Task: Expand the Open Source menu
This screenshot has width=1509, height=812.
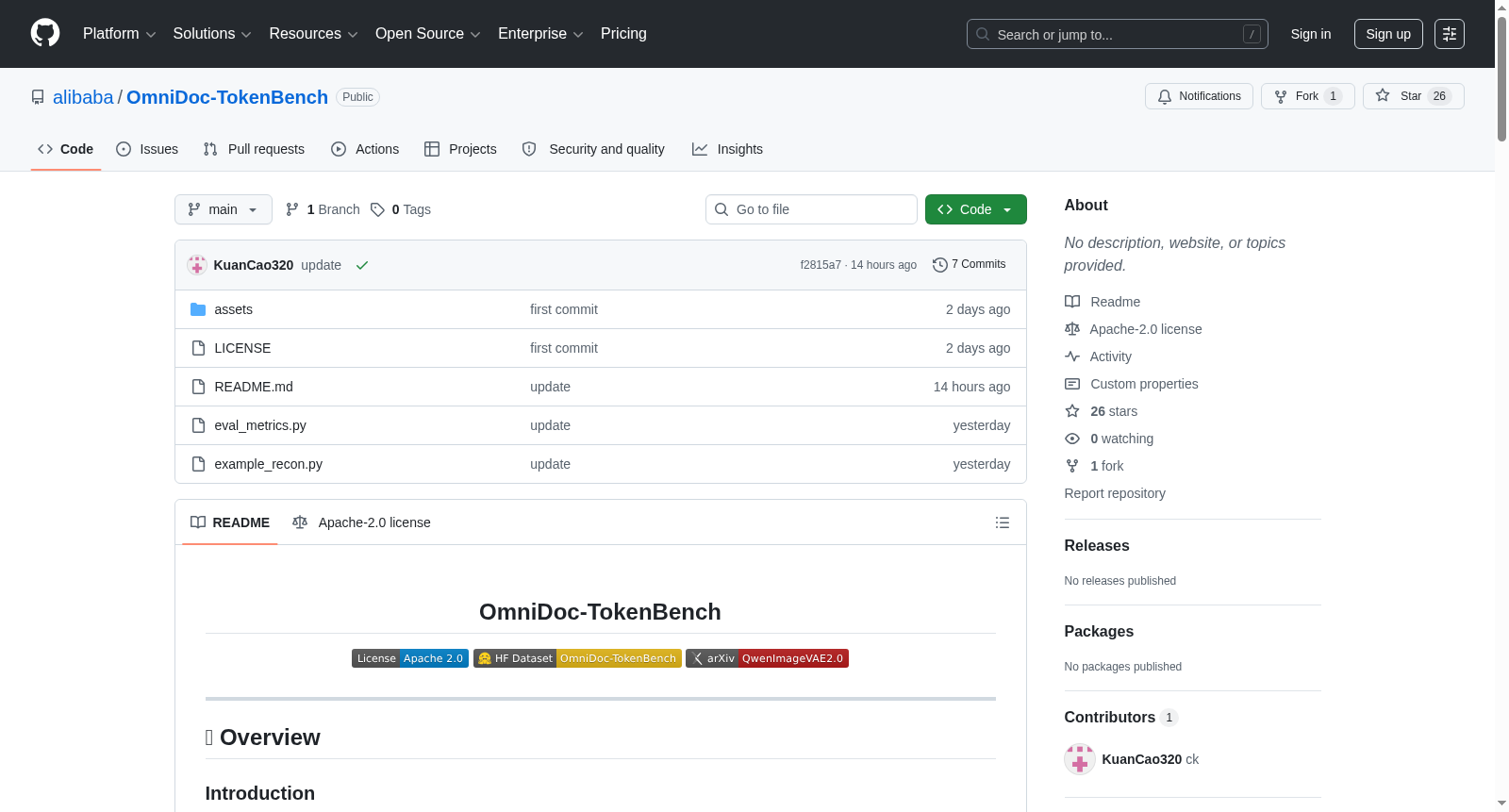Action: click(428, 34)
